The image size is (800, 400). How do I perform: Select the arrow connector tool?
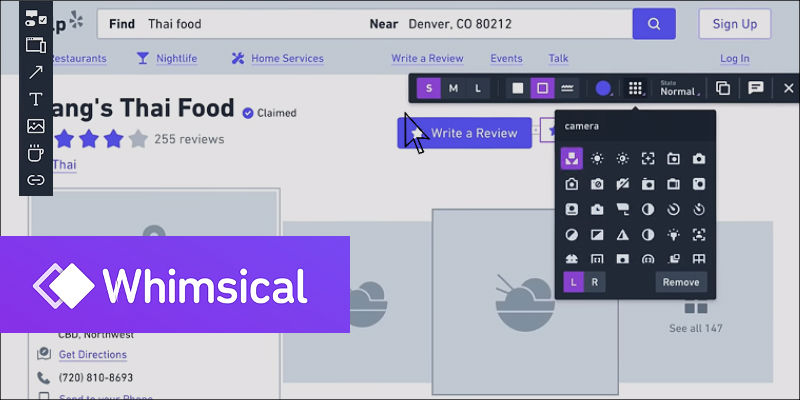tap(36, 72)
